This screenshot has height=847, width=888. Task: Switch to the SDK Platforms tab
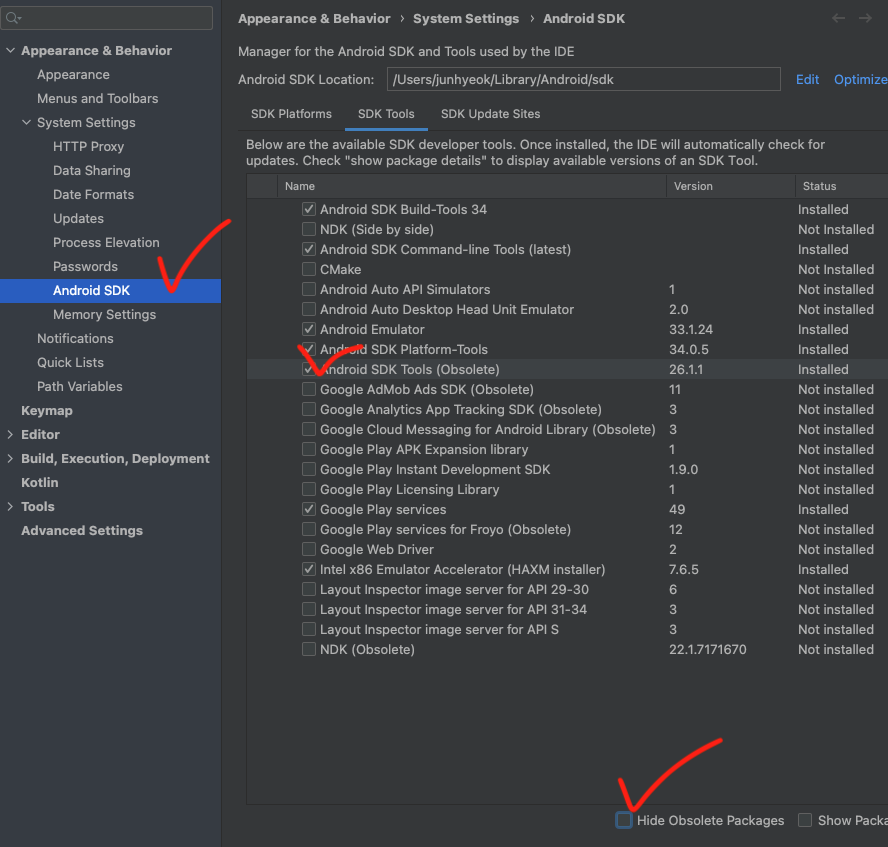click(x=291, y=114)
